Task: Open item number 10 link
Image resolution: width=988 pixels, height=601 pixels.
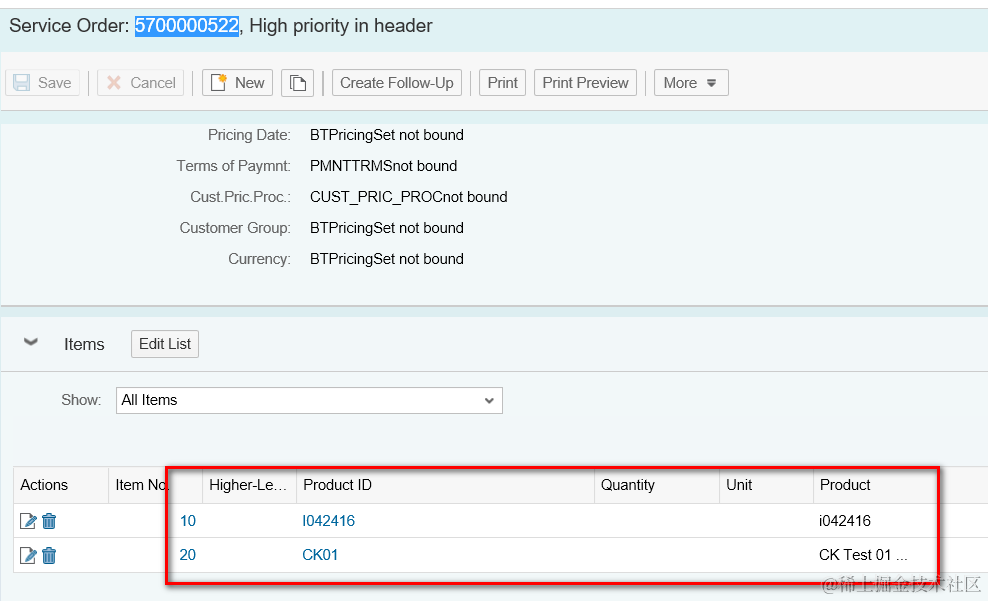Action: tap(188, 521)
